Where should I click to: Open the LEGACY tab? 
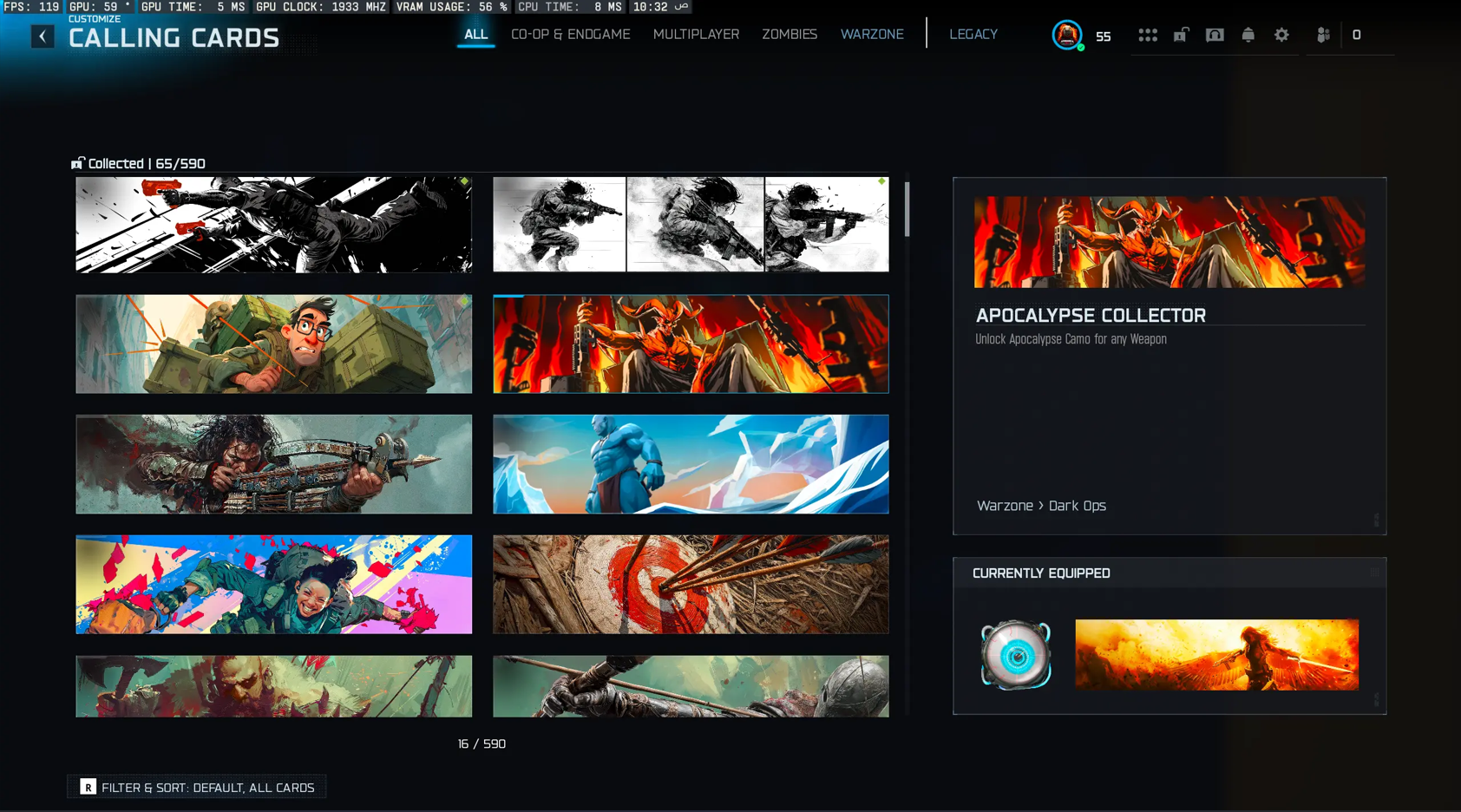(973, 35)
